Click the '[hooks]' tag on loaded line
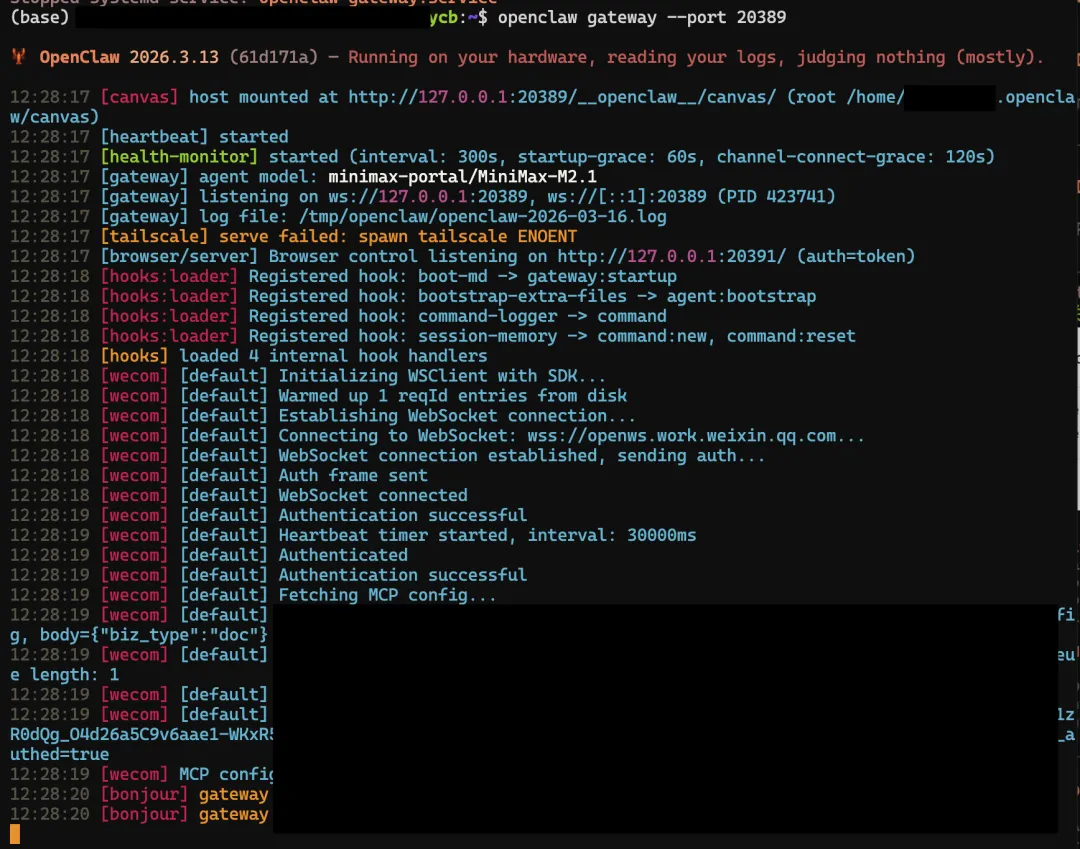This screenshot has height=849, width=1080. (x=134, y=357)
